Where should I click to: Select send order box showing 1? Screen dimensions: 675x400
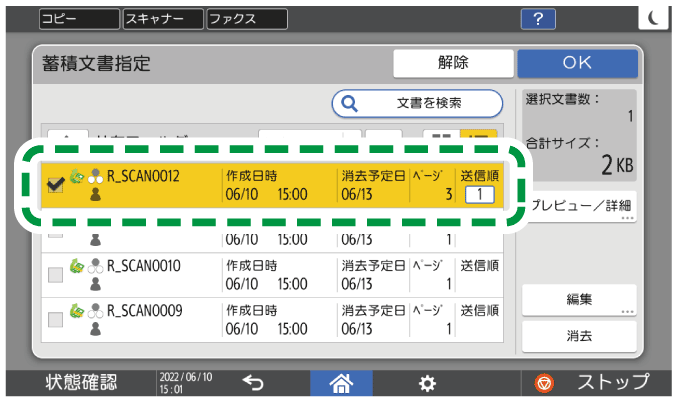click(480, 195)
